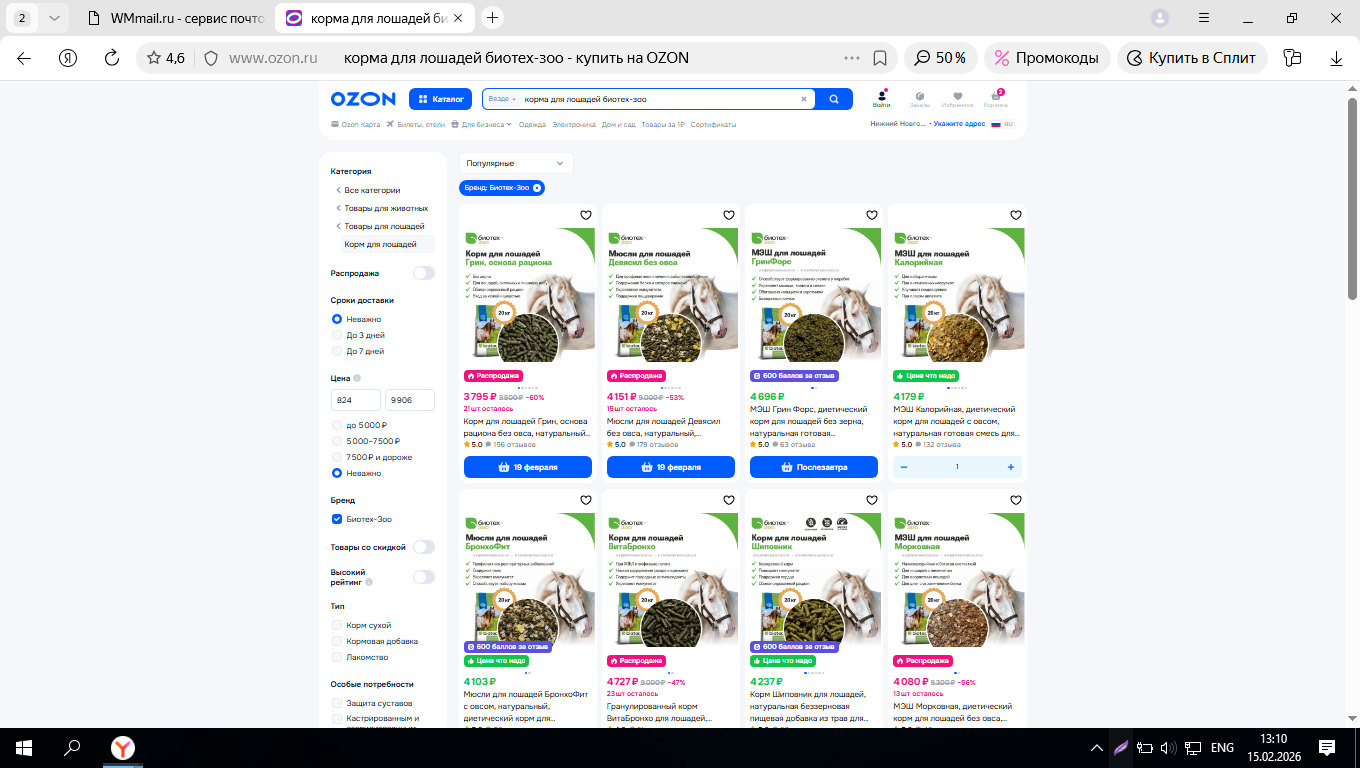Open the Популярные sorting dropdown
The width and height of the screenshot is (1360, 768).
tap(516, 163)
